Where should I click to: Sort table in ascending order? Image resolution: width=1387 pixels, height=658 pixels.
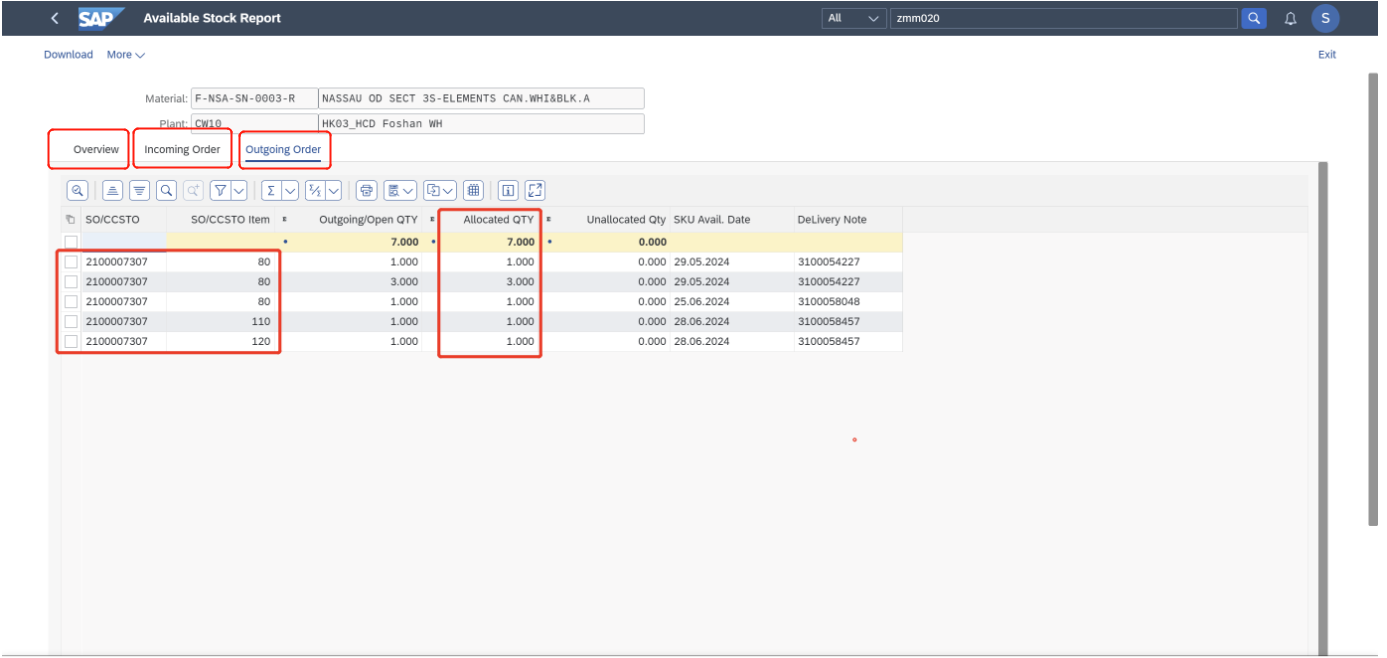(113, 190)
